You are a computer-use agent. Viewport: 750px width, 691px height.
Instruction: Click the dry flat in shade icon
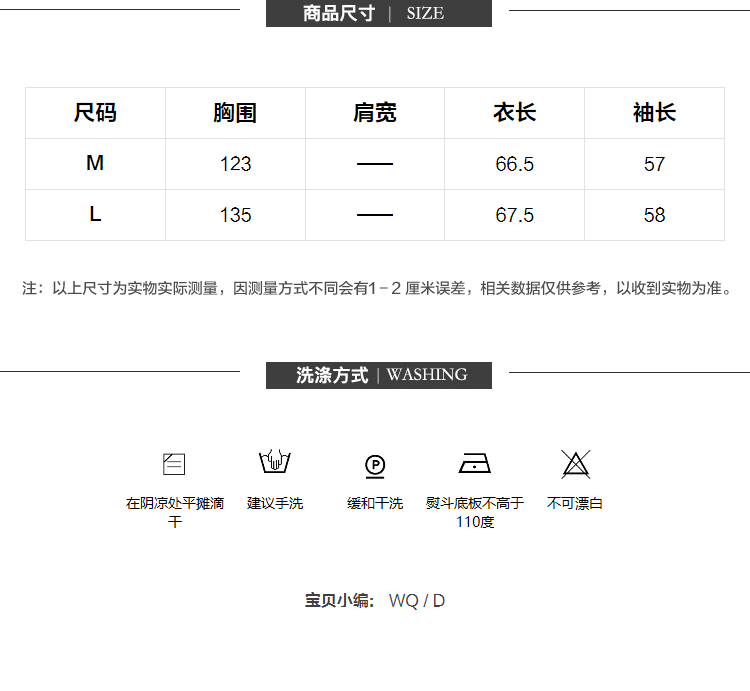[174, 464]
